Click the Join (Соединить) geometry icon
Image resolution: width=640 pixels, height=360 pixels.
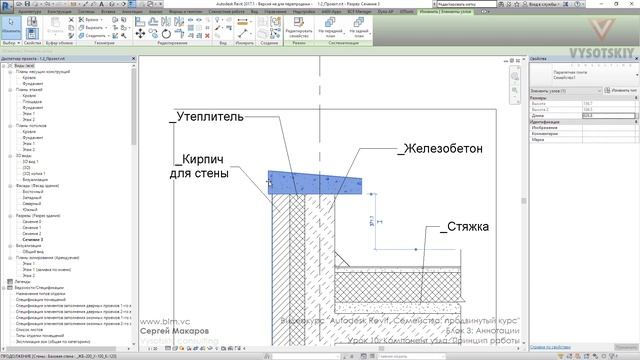tap(82, 36)
